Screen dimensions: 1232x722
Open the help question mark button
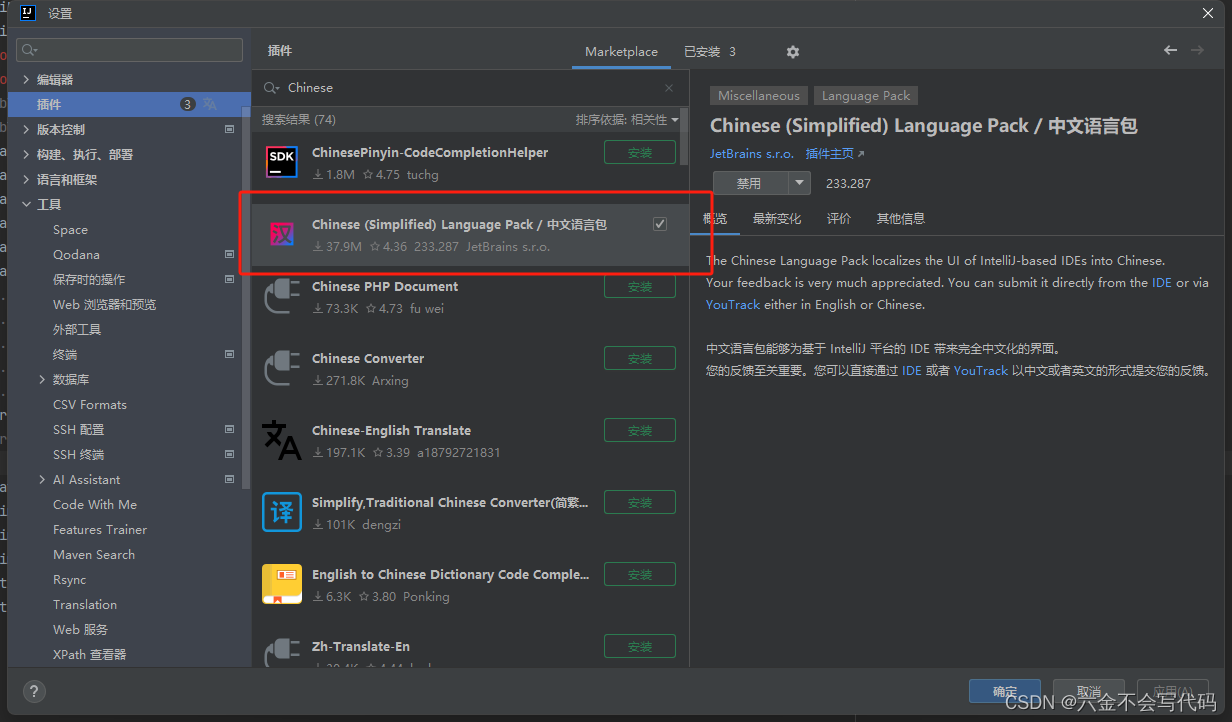tap(33, 691)
